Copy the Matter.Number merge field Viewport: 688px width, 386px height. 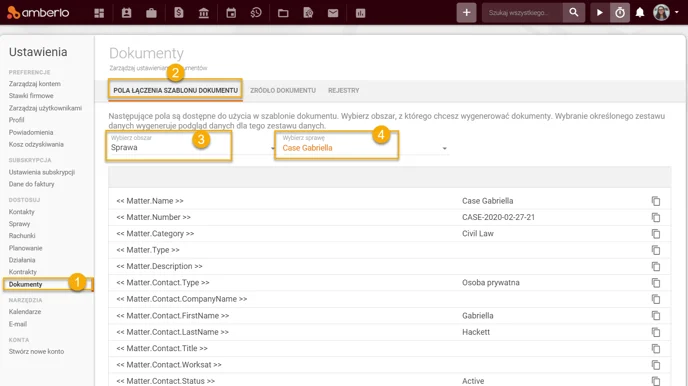click(656, 217)
